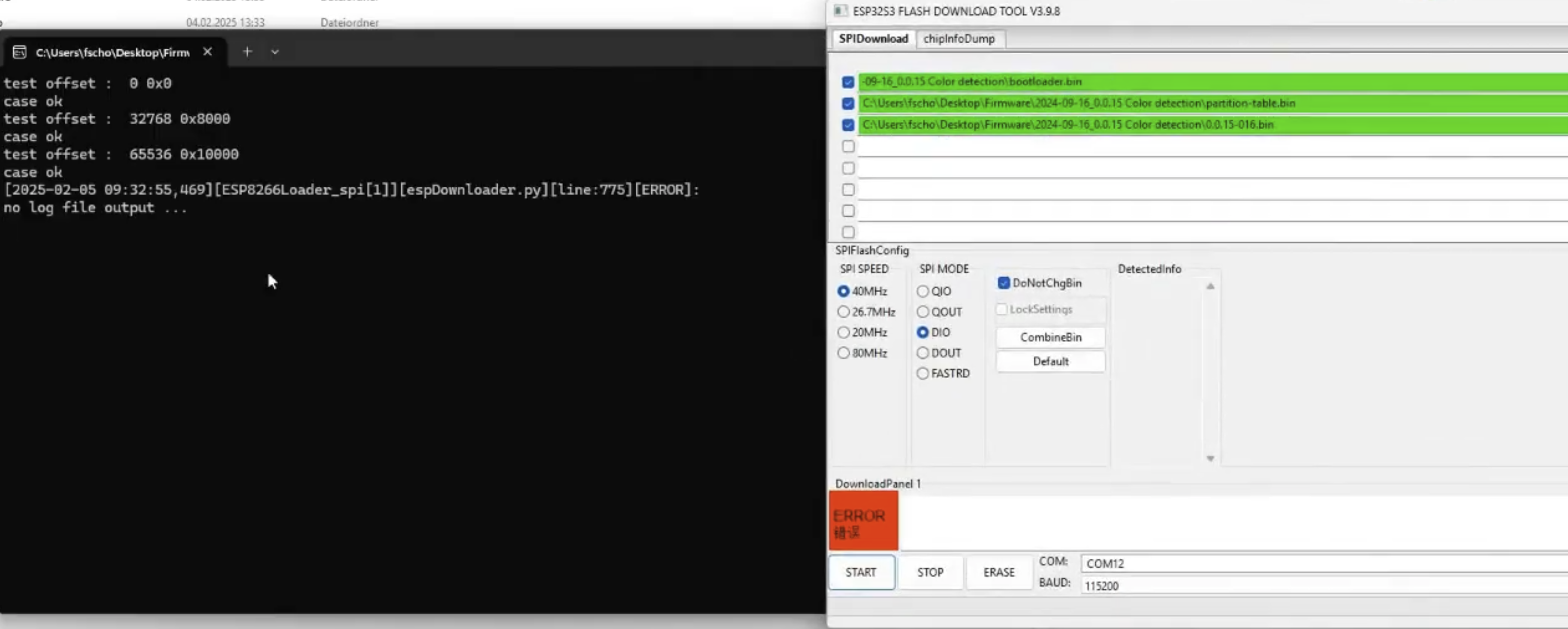The width and height of the screenshot is (1568, 629).
Task: Click the espDownloader.py ERROR log line
Action: click(352, 190)
